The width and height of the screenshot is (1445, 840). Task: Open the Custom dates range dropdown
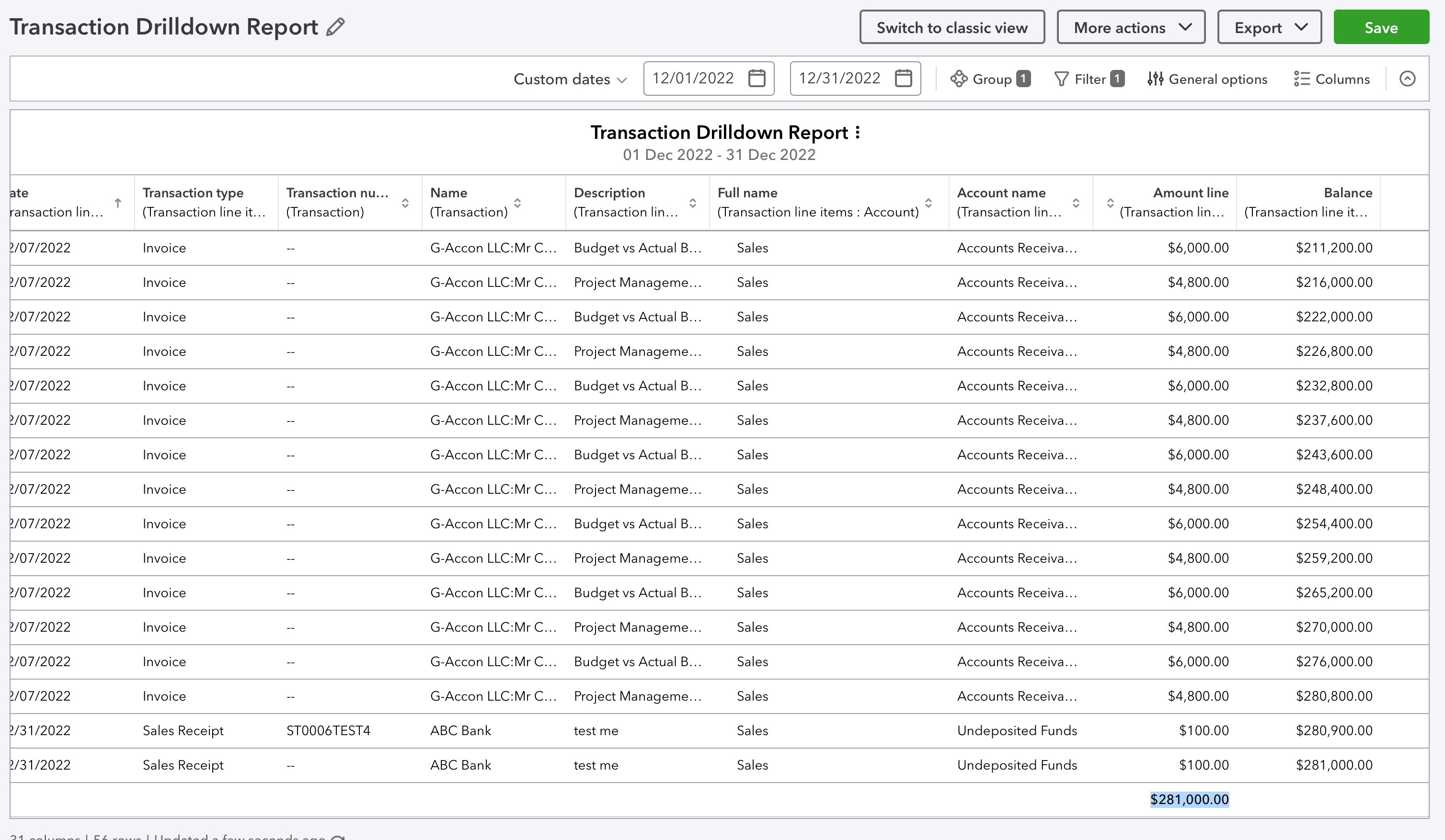(x=570, y=79)
